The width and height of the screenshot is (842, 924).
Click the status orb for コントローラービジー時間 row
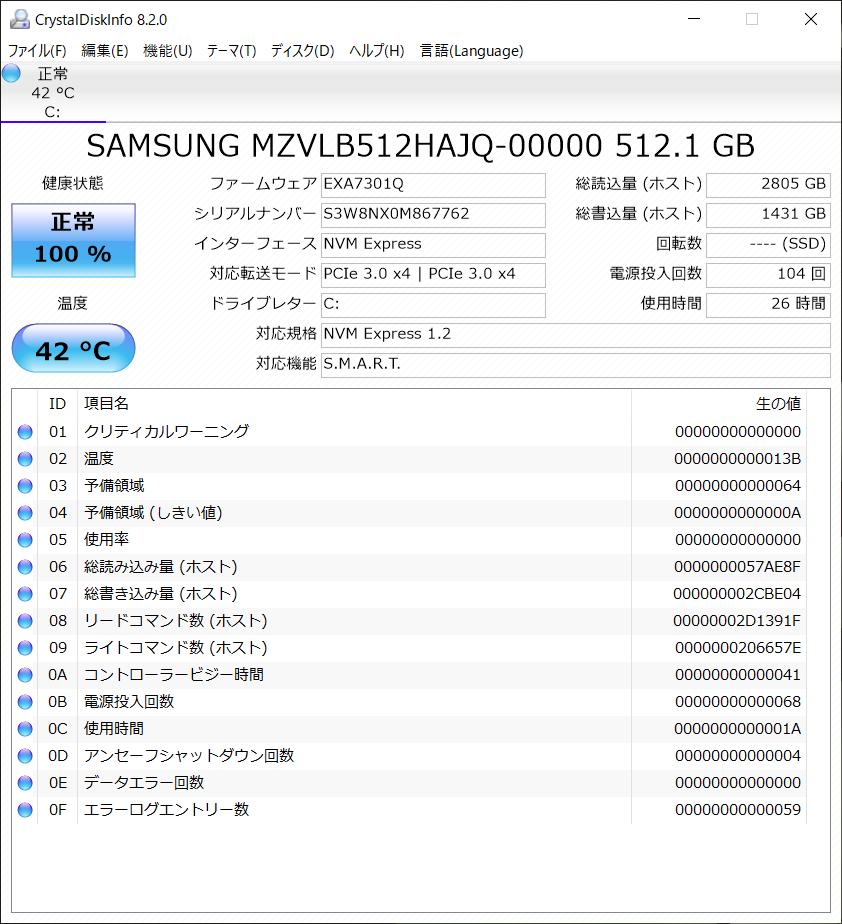pos(25,675)
